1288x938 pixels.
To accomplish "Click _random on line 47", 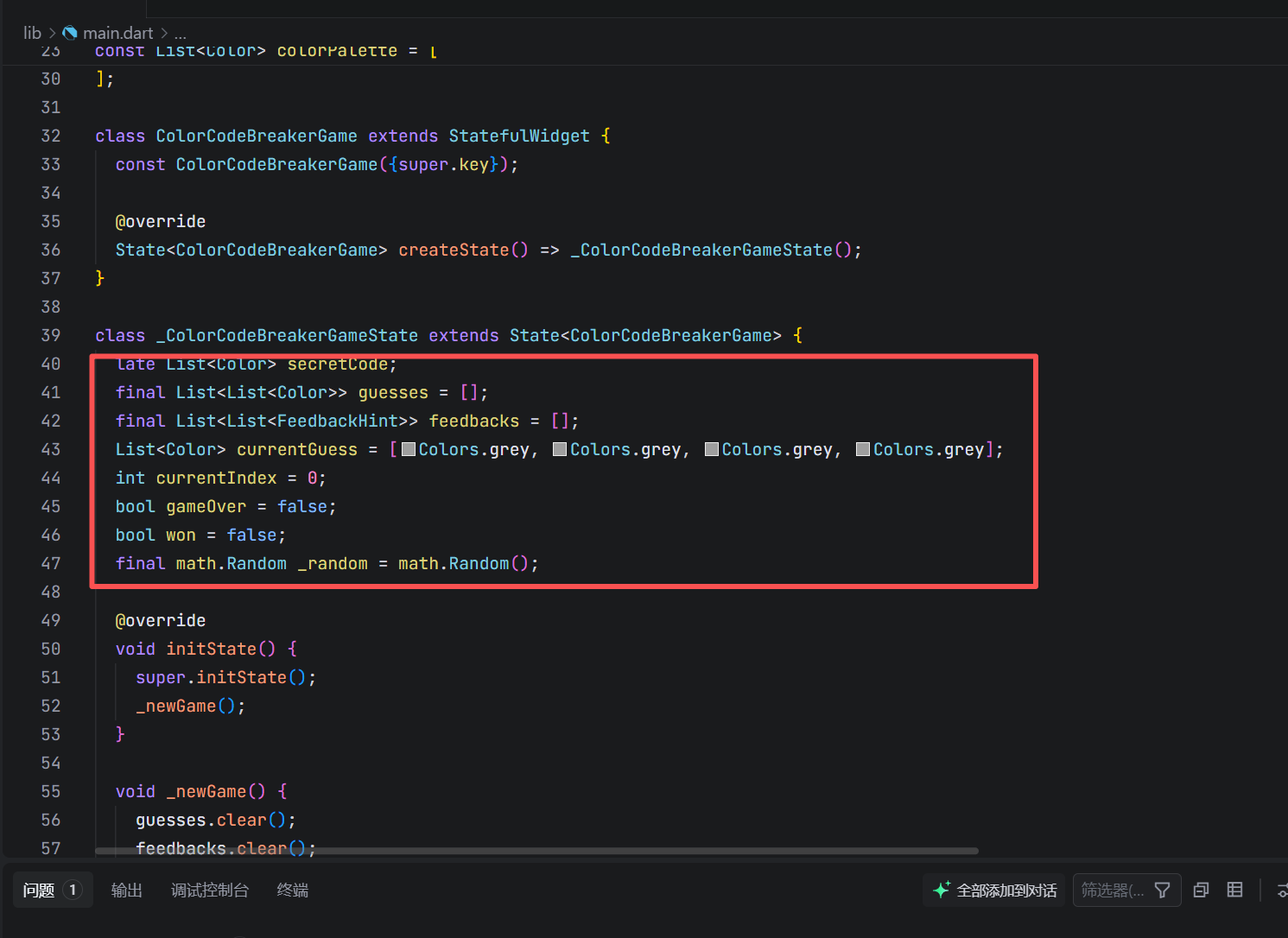I will 333,563.
